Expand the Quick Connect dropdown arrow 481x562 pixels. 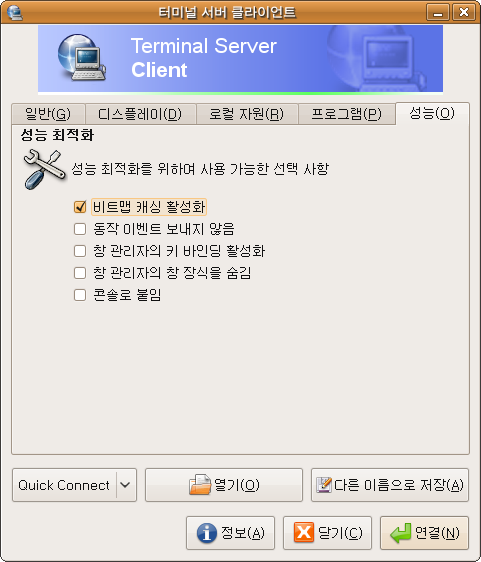(125, 485)
